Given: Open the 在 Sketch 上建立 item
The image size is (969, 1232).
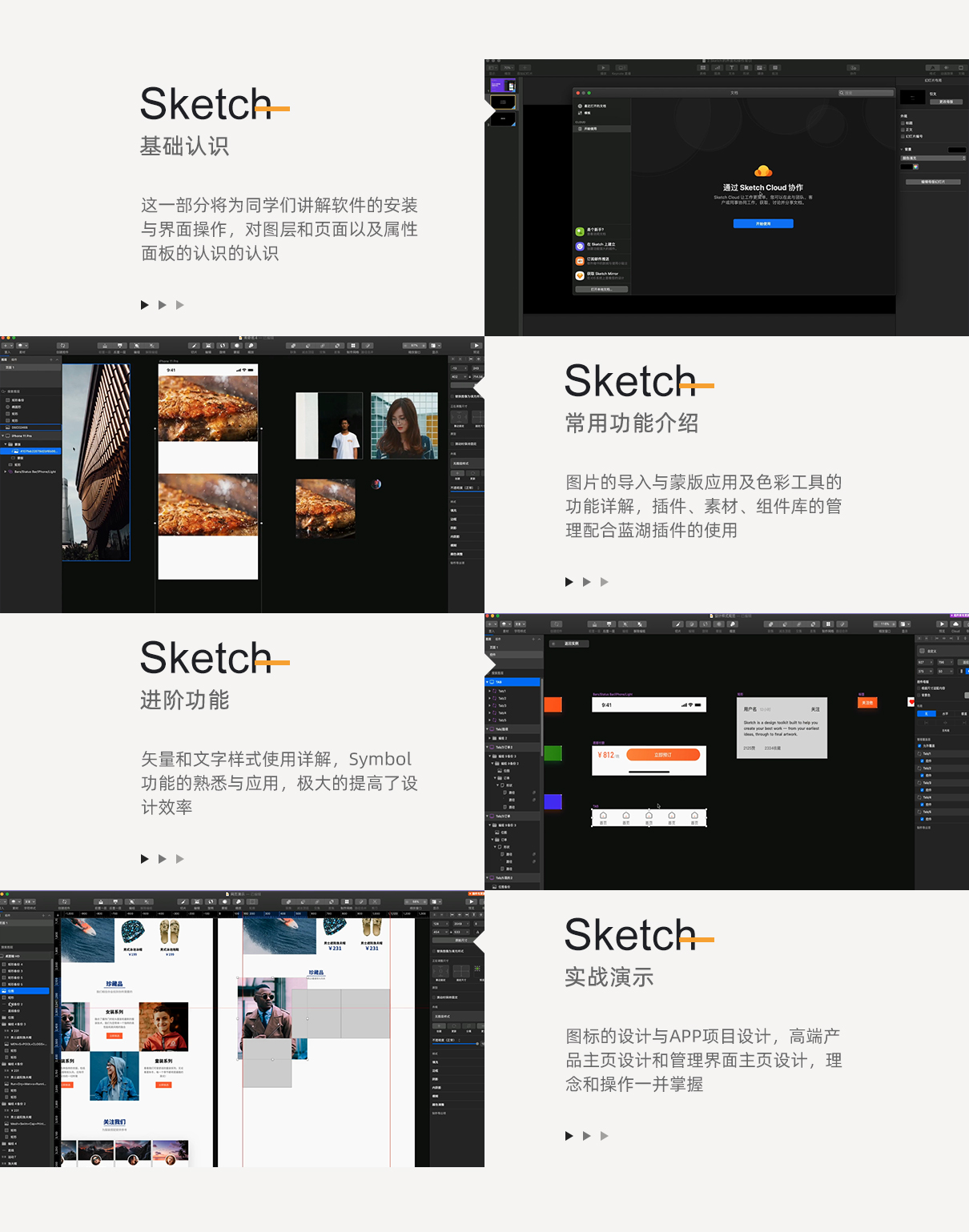Looking at the screenshot, I should pos(601,246).
